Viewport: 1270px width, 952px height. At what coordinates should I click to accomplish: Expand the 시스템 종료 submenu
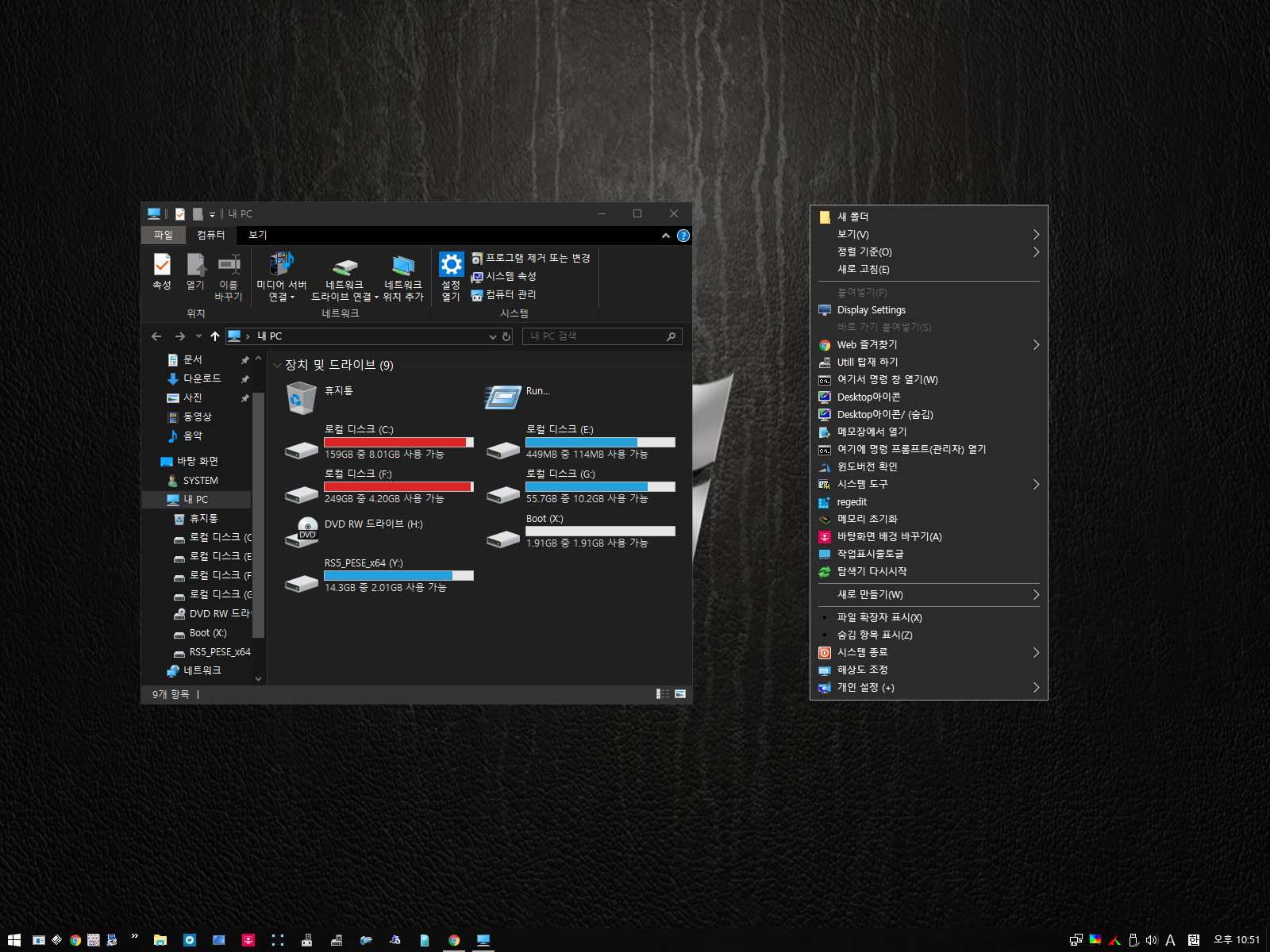(x=929, y=652)
